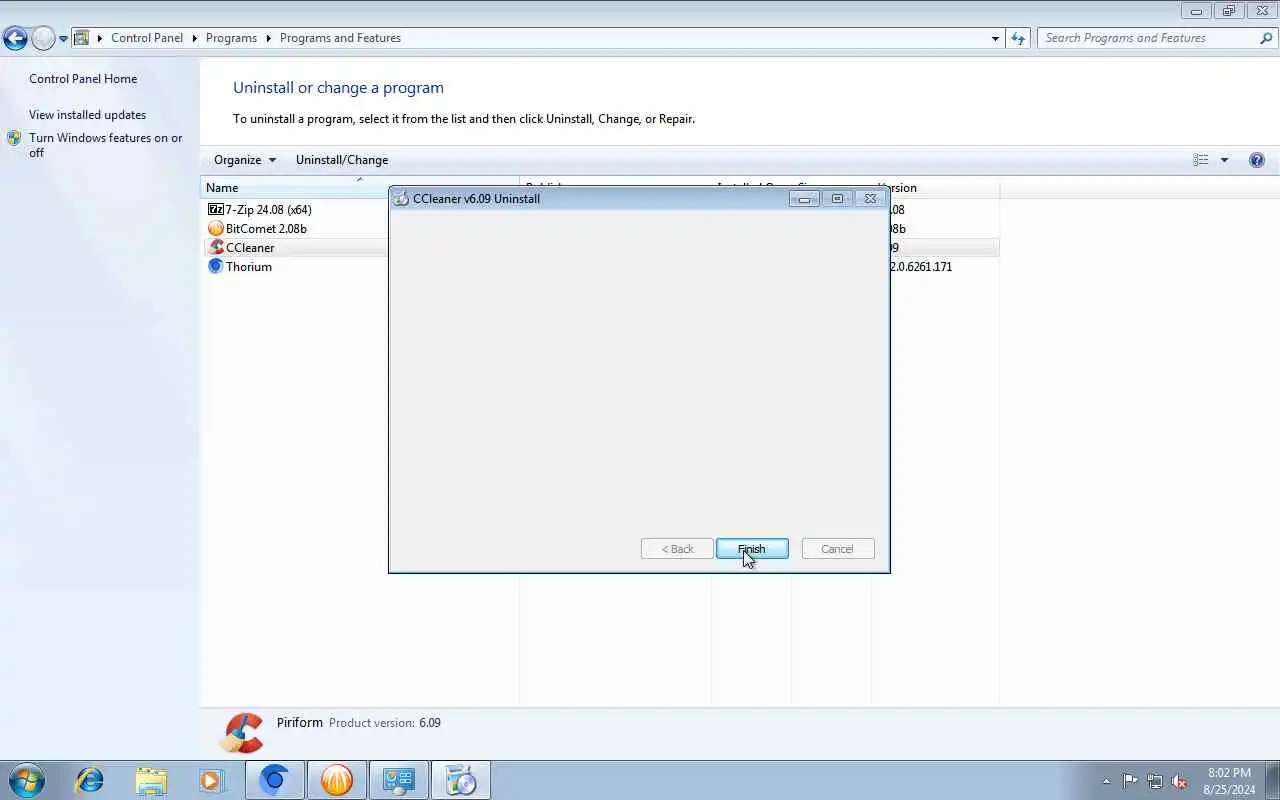
Task: Click the back navigation arrow
Action: [15, 39]
